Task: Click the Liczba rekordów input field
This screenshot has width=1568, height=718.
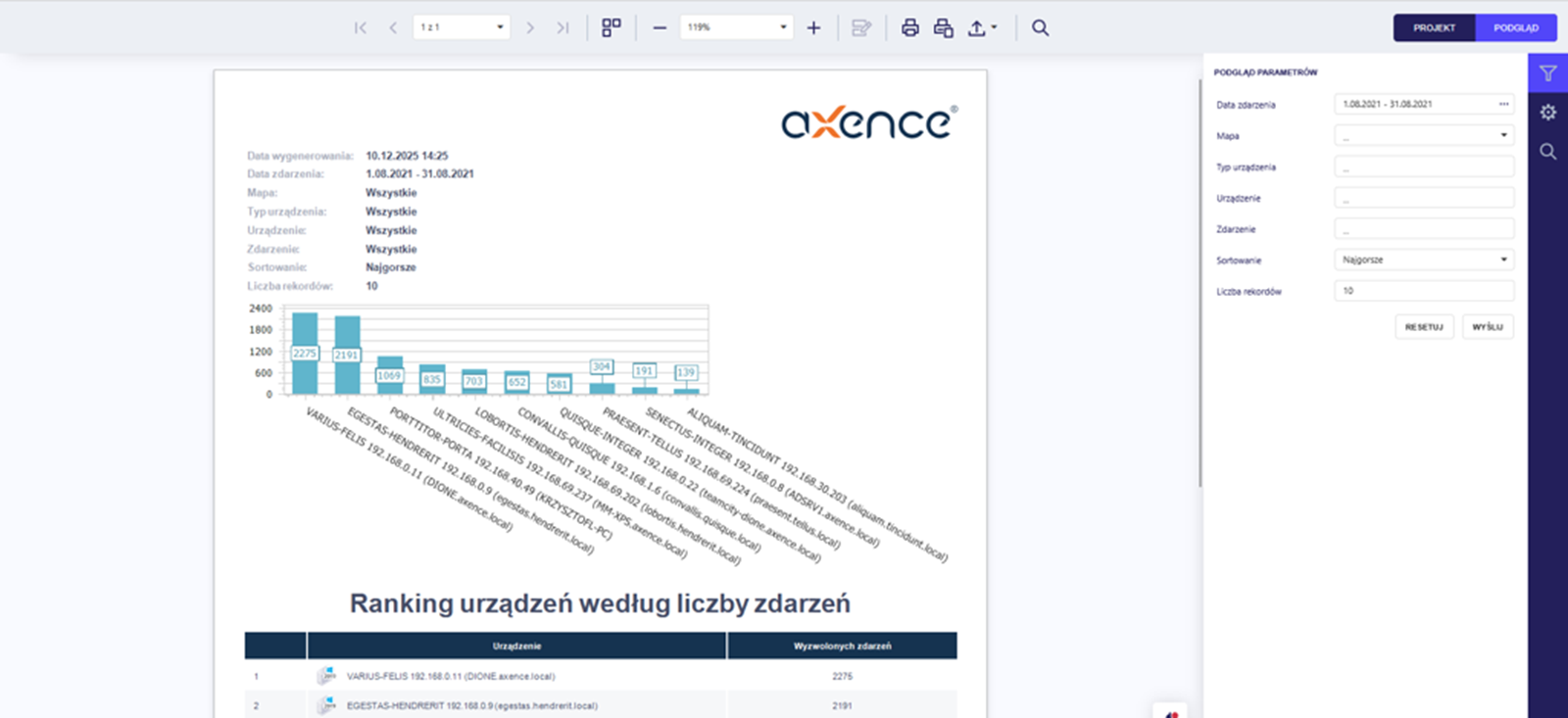Action: pyautogui.click(x=1424, y=291)
